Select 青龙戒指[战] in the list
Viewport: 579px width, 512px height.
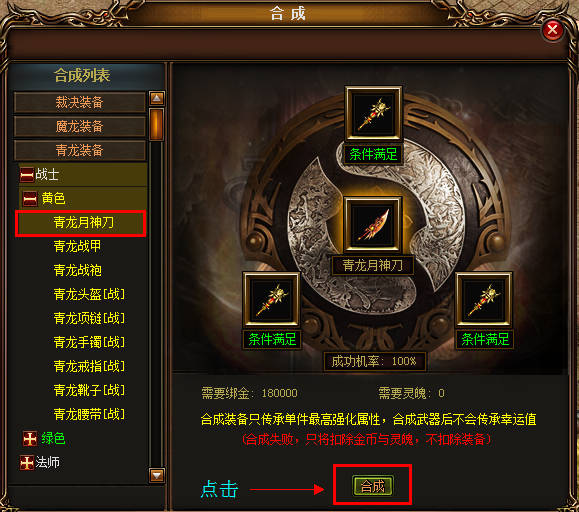coord(89,366)
